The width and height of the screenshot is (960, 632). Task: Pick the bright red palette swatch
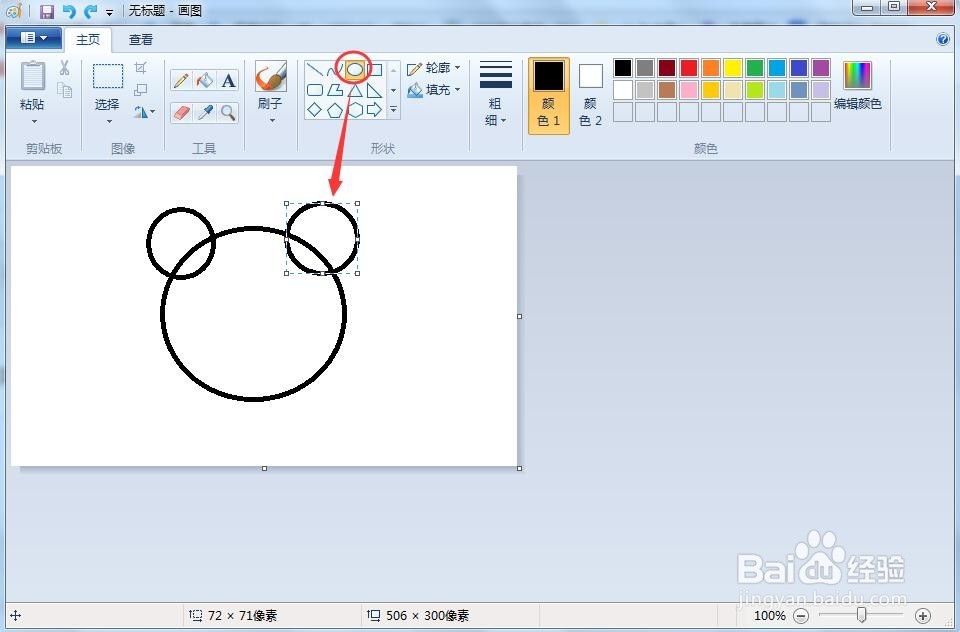pyautogui.click(x=689, y=68)
